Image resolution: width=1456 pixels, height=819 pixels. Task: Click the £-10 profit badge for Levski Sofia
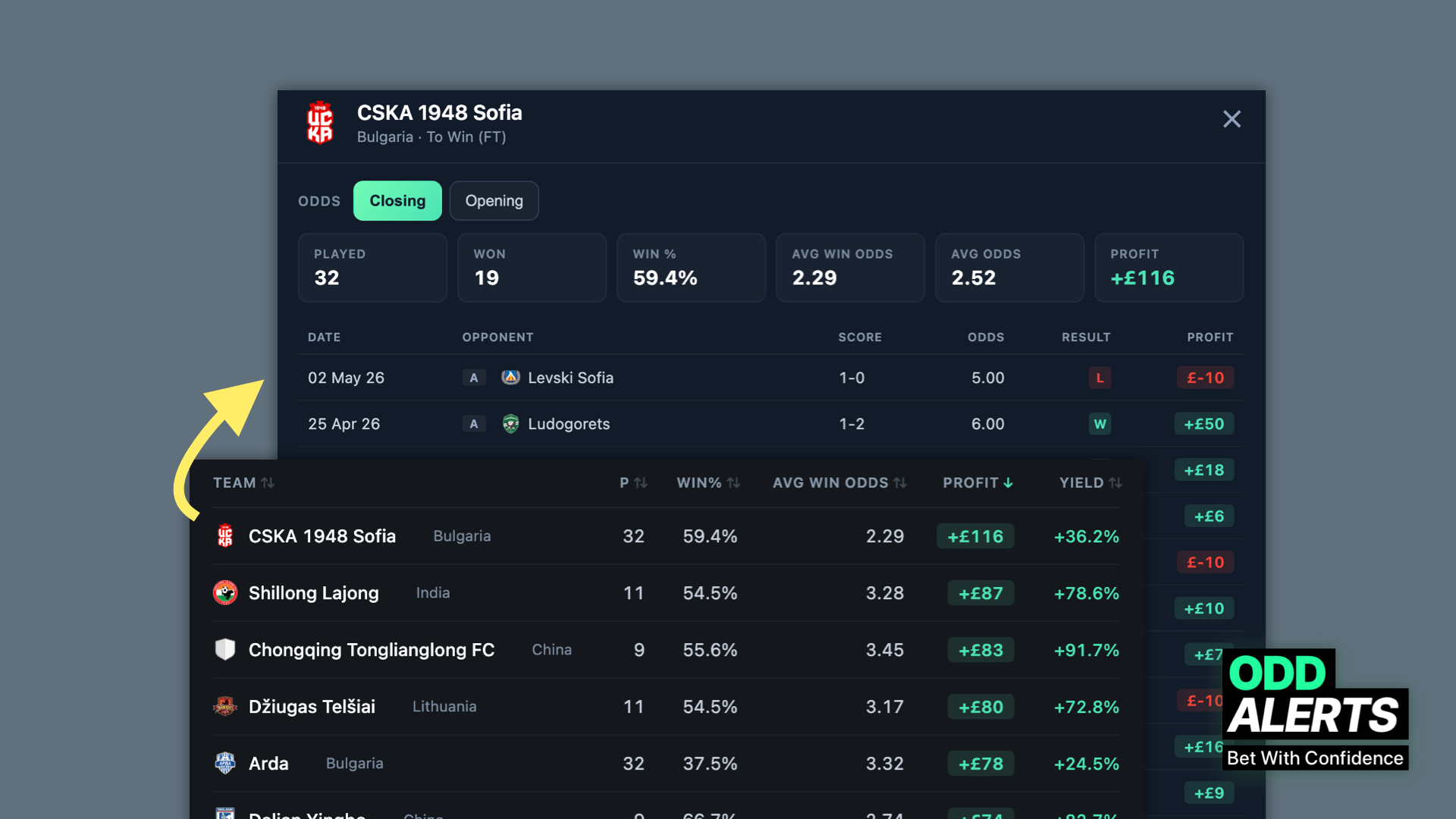(1205, 378)
